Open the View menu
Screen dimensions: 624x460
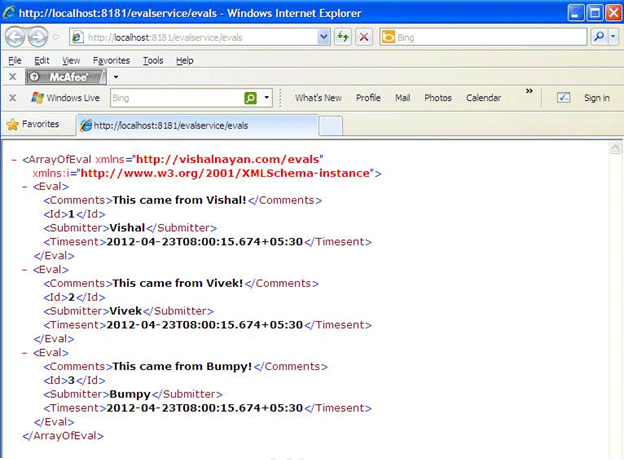71,60
